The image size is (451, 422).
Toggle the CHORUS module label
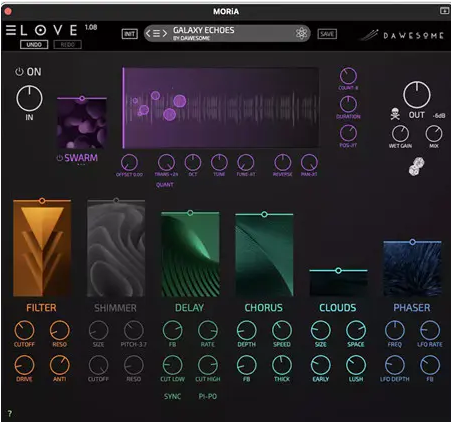pos(263,308)
